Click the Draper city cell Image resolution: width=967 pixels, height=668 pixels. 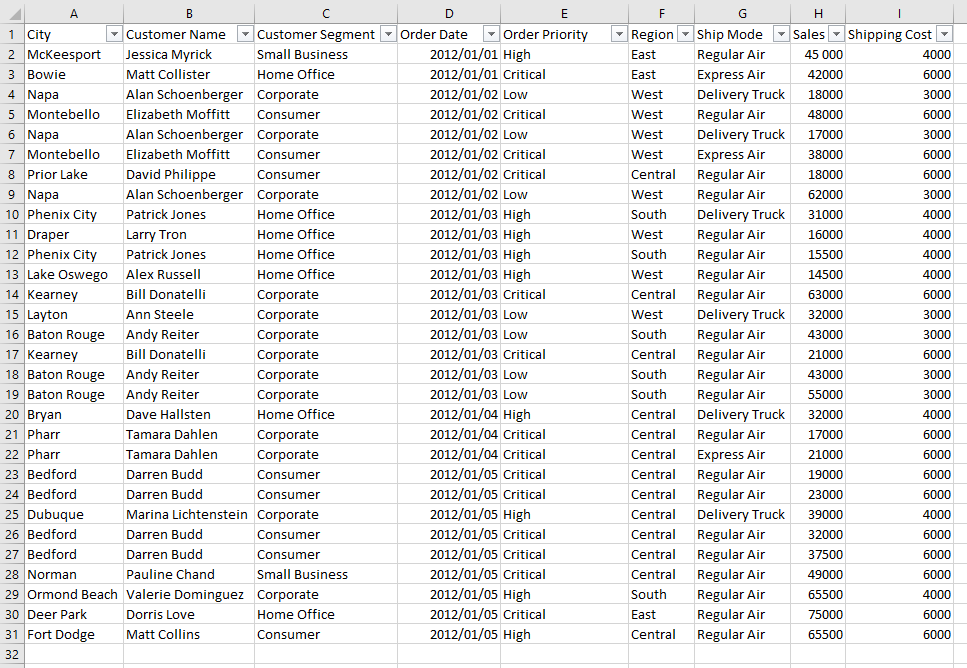(x=74, y=234)
